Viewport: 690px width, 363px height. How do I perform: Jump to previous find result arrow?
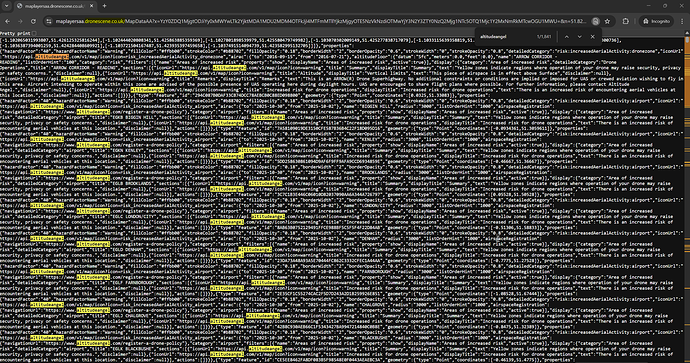(x=567, y=37)
